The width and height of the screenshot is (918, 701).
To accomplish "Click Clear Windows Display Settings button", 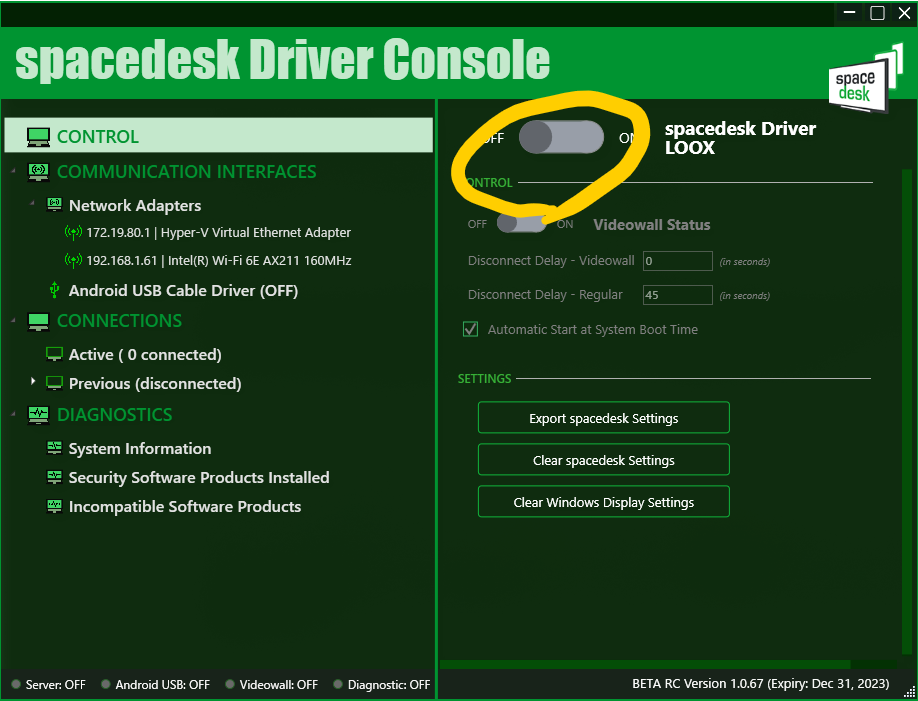I will coord(604,502).
